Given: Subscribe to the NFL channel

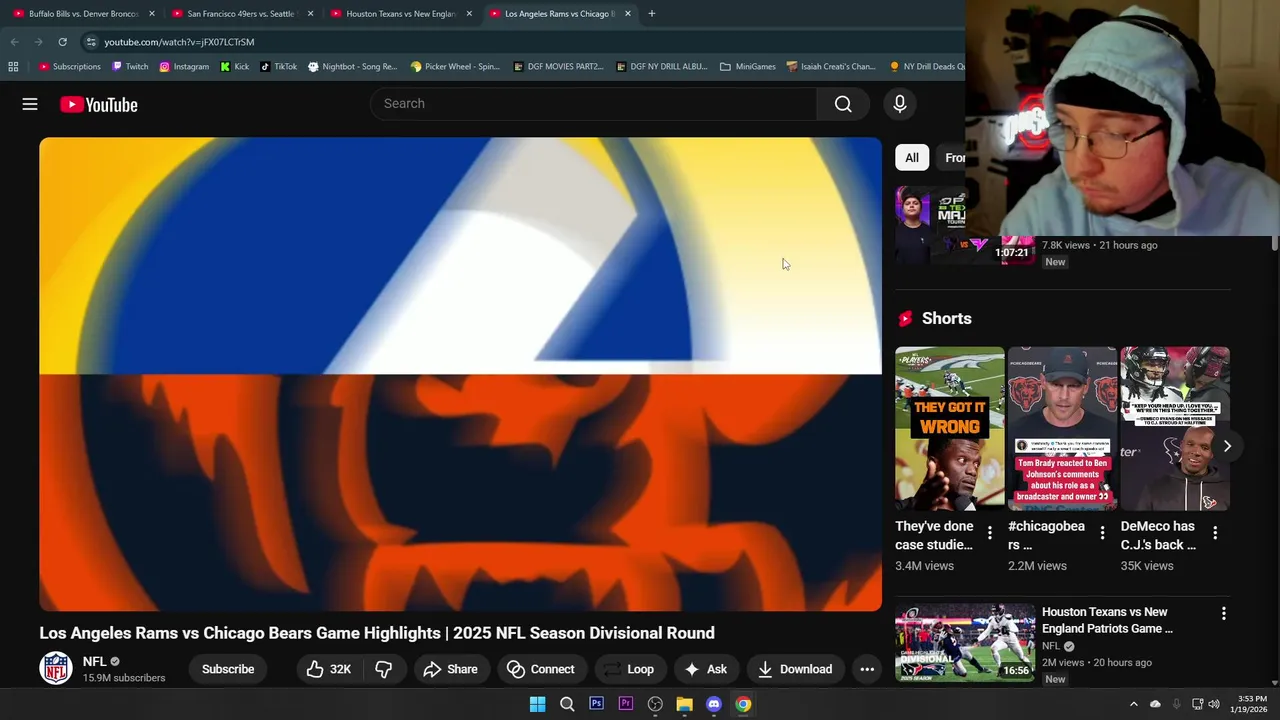Looking at the screenshot, I should [x=228, y=669].
